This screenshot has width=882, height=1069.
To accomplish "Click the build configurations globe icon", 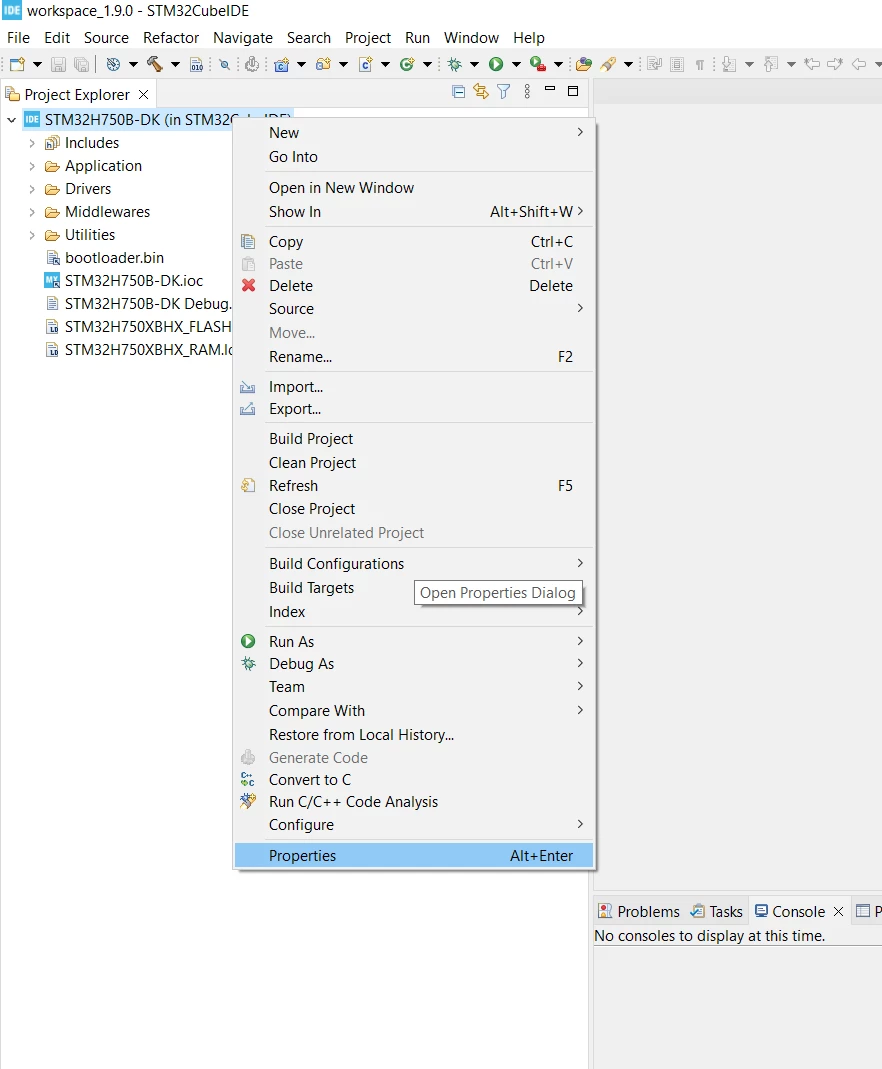I will [x=113, y=64].
